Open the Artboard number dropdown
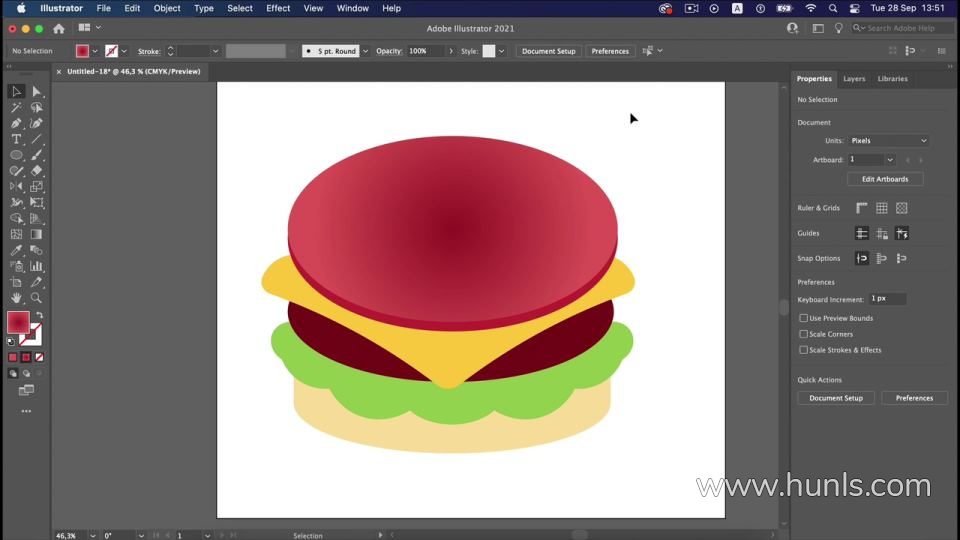The image size is (960, 540). [890, 160]
